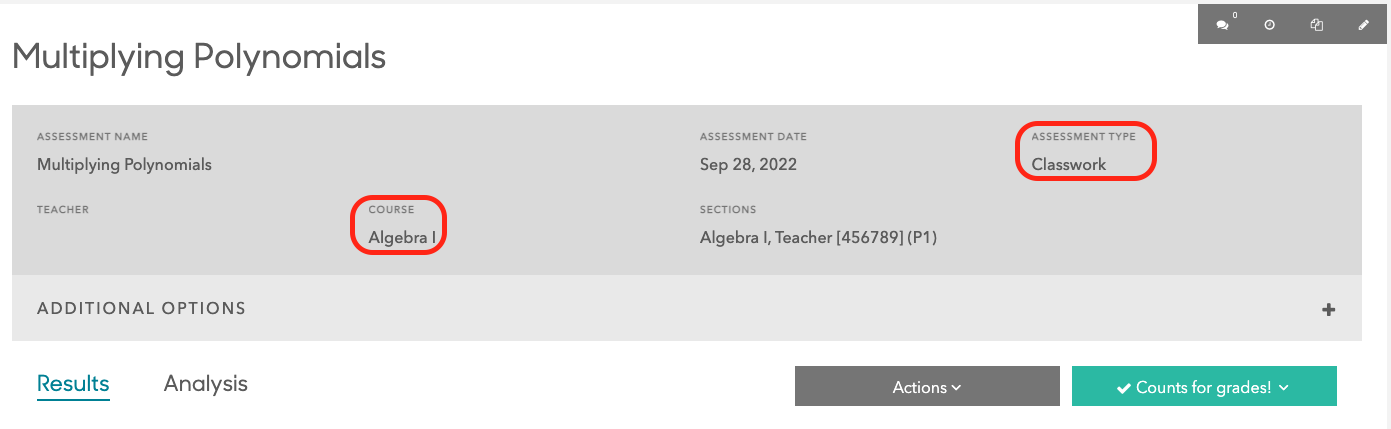1391x429 pixels.
Task: Click the Algebra I, Teacher [456789] (P1) section
Action: pyautogui.click(x=818, y=238)
